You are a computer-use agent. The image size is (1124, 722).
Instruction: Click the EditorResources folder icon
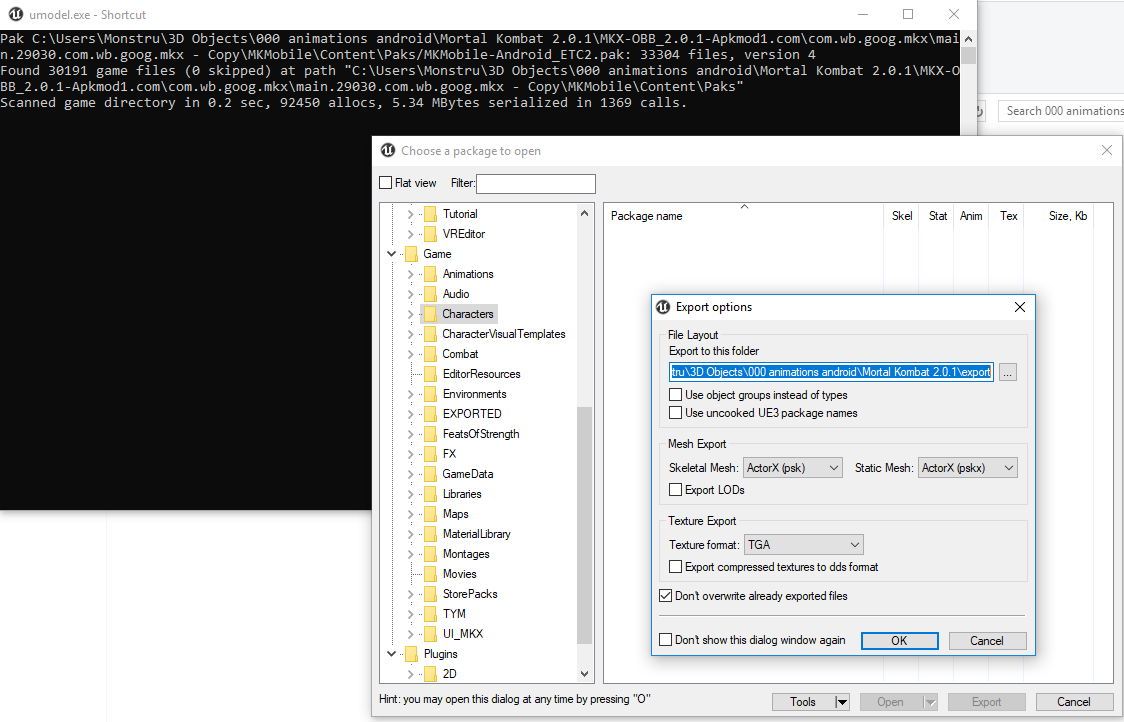[430, 374]
